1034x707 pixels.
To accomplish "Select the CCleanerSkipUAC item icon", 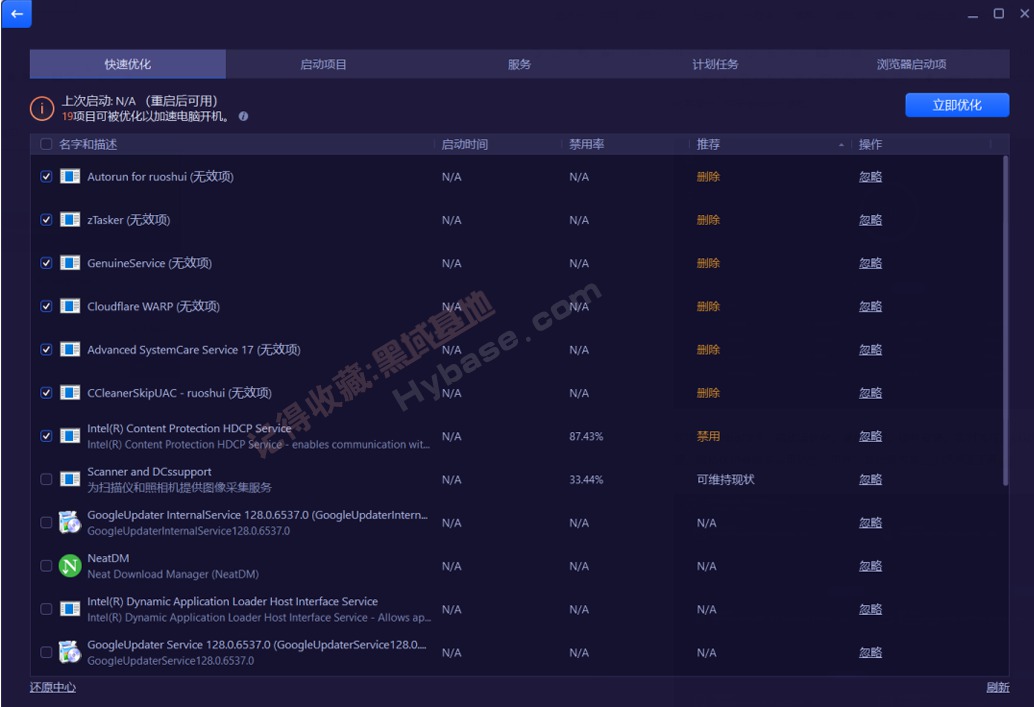I will point(70,392).
